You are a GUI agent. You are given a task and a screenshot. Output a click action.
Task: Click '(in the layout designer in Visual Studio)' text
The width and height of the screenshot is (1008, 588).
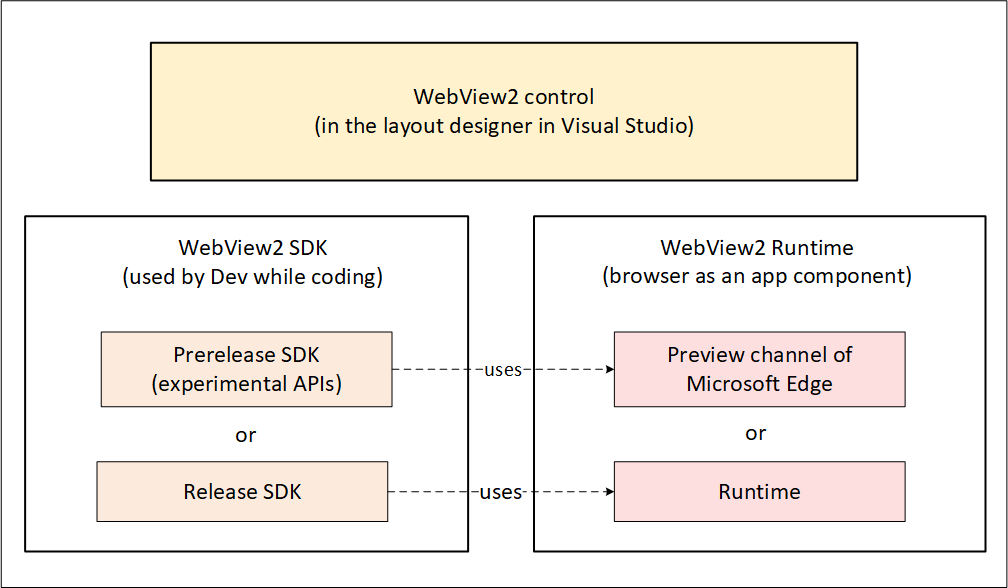(504, 125)
